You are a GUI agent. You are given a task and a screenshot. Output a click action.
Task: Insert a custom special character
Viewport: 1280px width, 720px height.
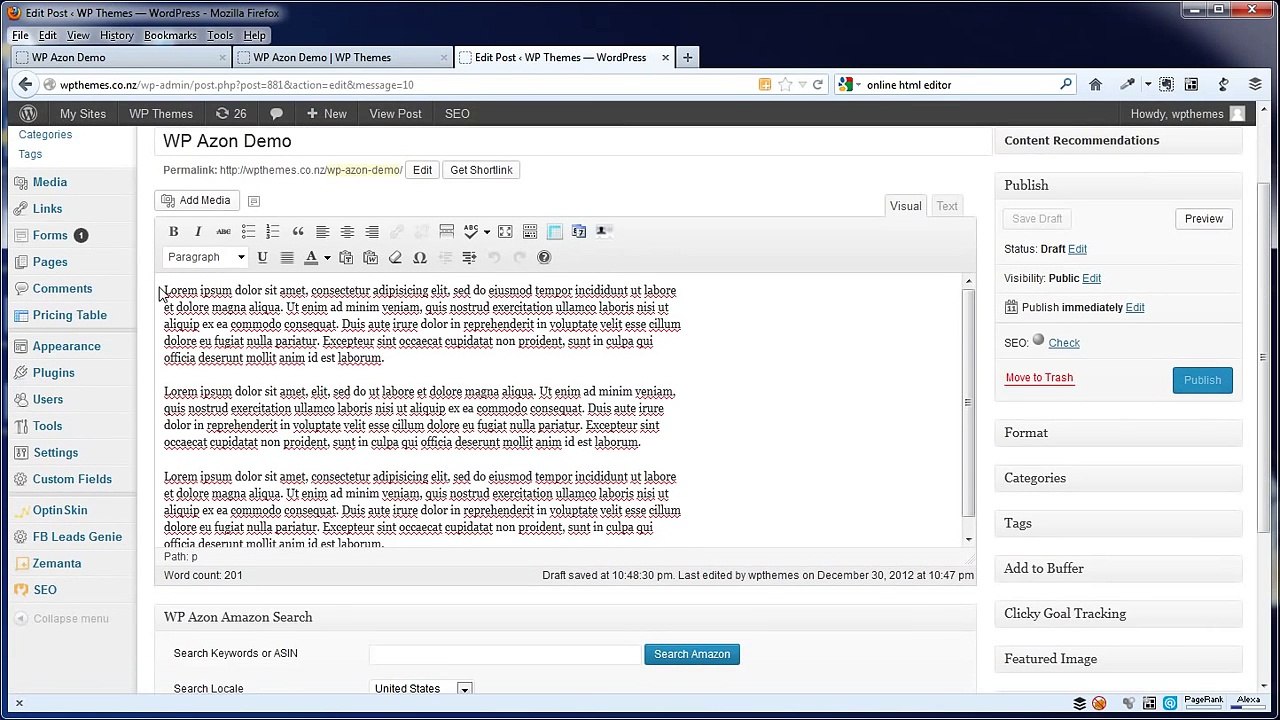(420, 257)
